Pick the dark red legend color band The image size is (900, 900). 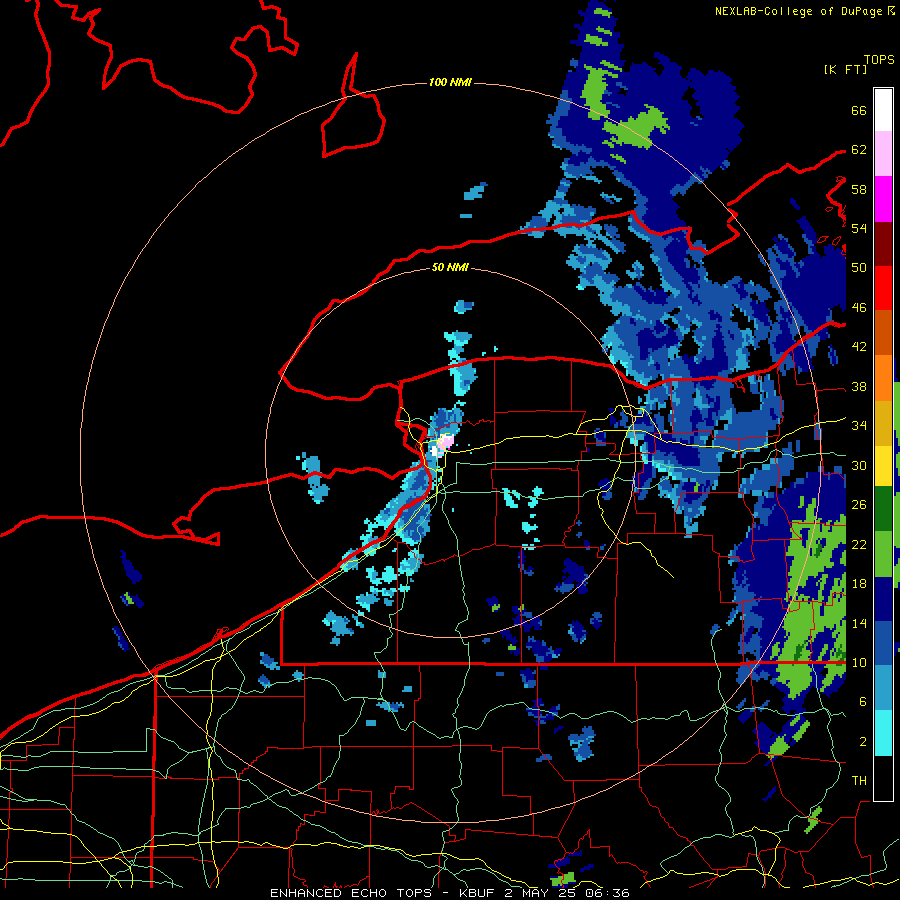(x=883, y=244)
